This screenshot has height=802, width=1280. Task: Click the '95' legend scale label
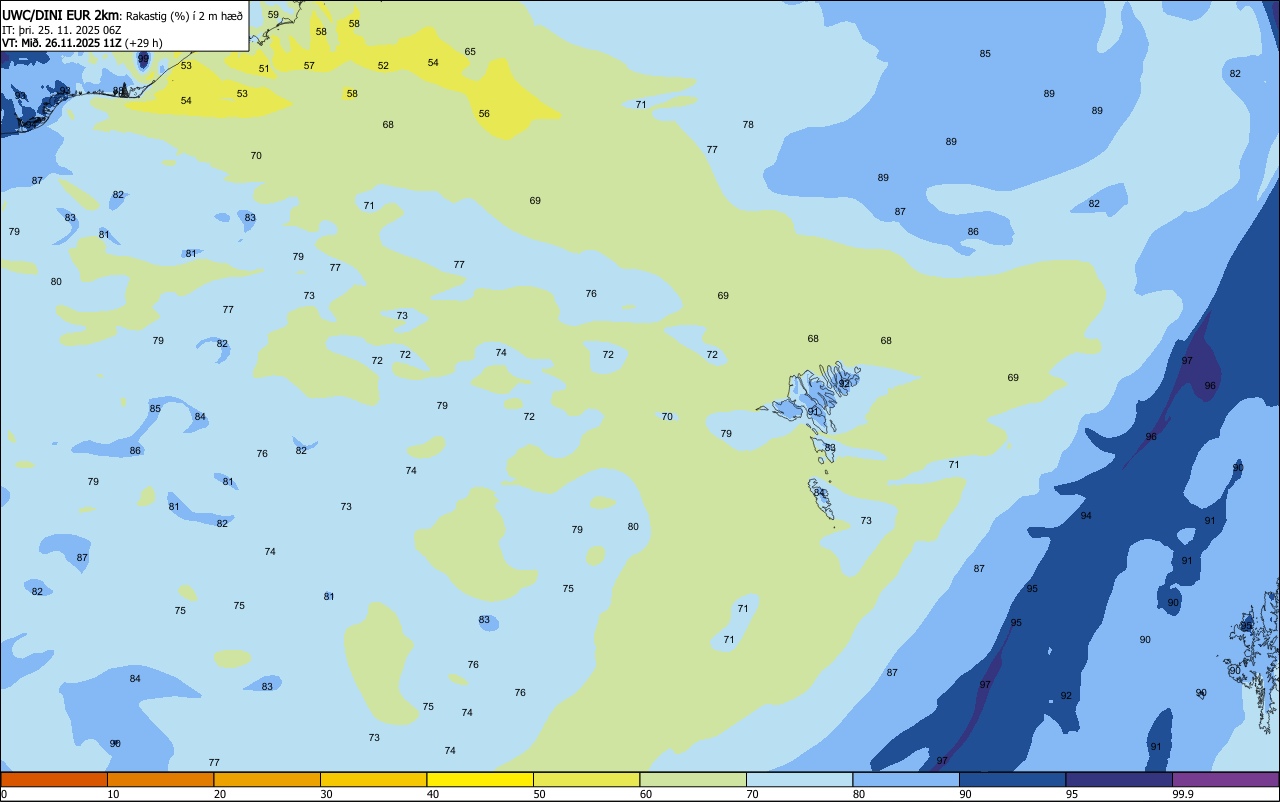pyautogui.click(x=1072, y=794)
